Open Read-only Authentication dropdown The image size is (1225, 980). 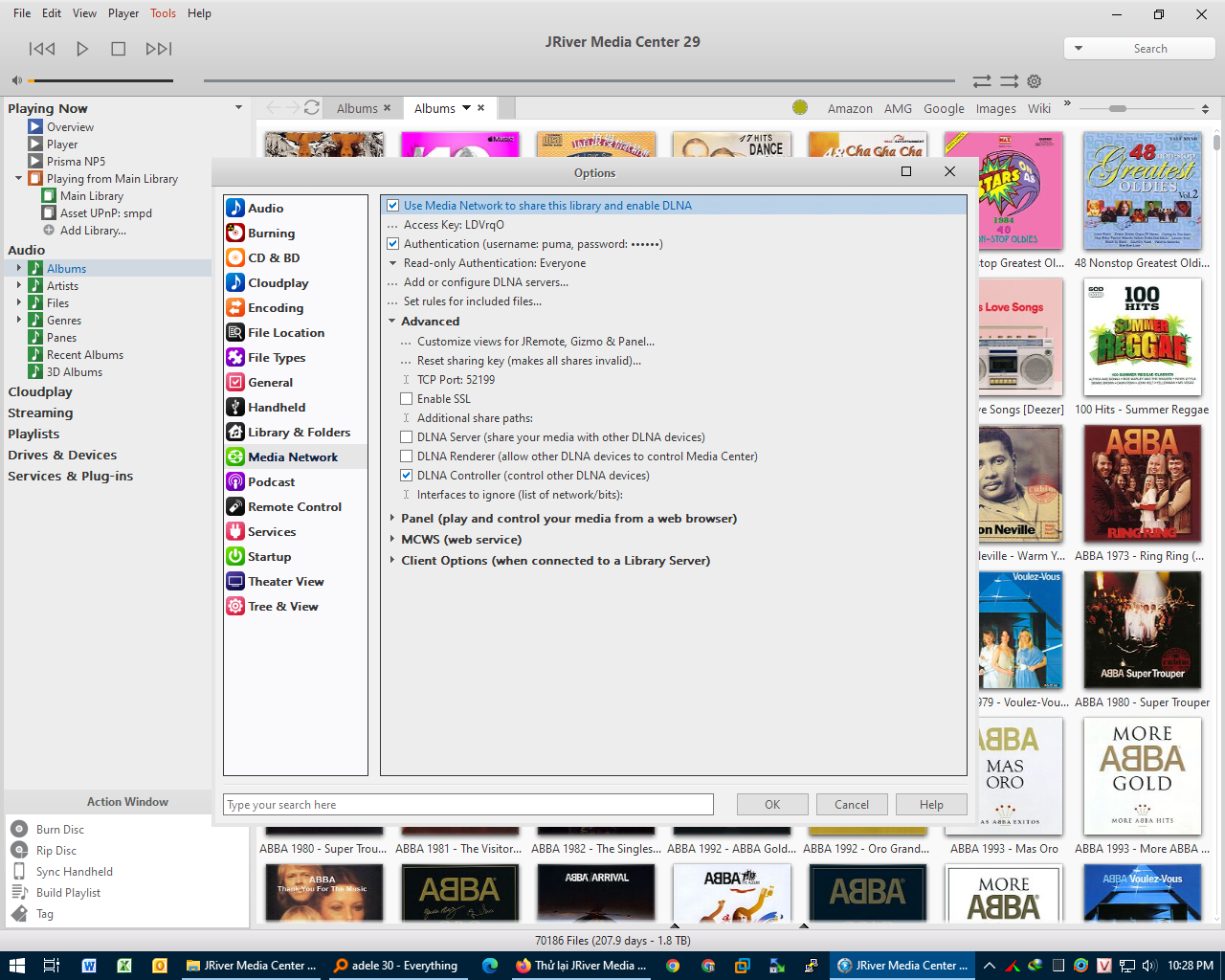coord(392,263)
